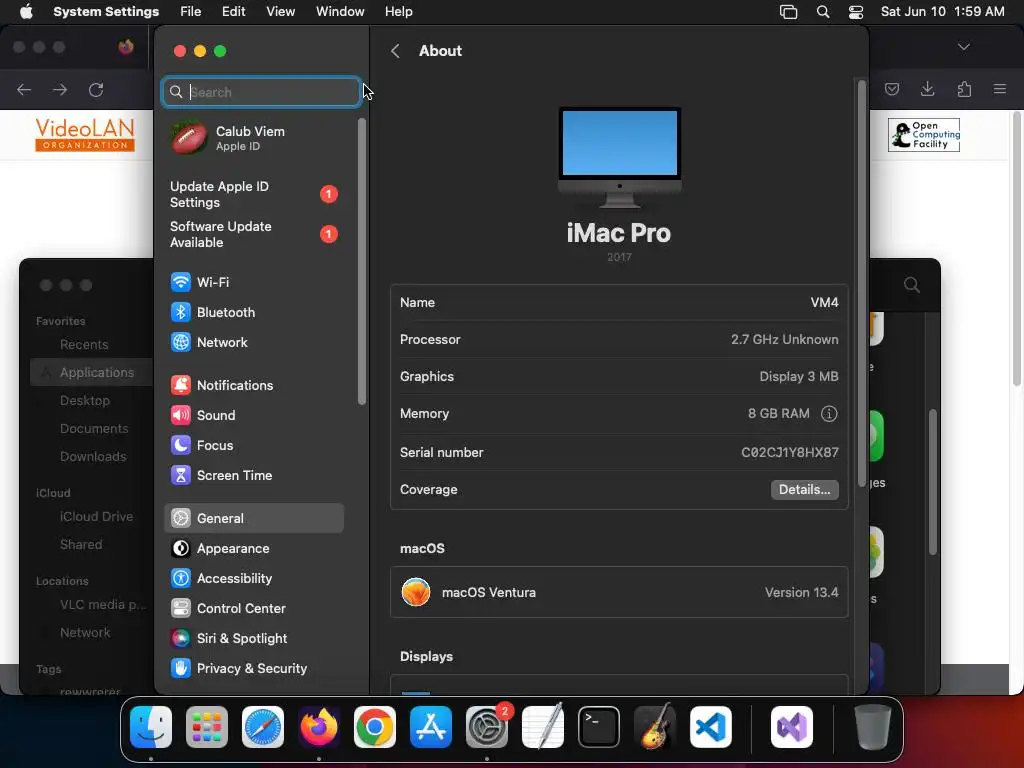1024x768 pixels.
Task: Open Spotlight search in menu bar
Action: coord(823,12)
